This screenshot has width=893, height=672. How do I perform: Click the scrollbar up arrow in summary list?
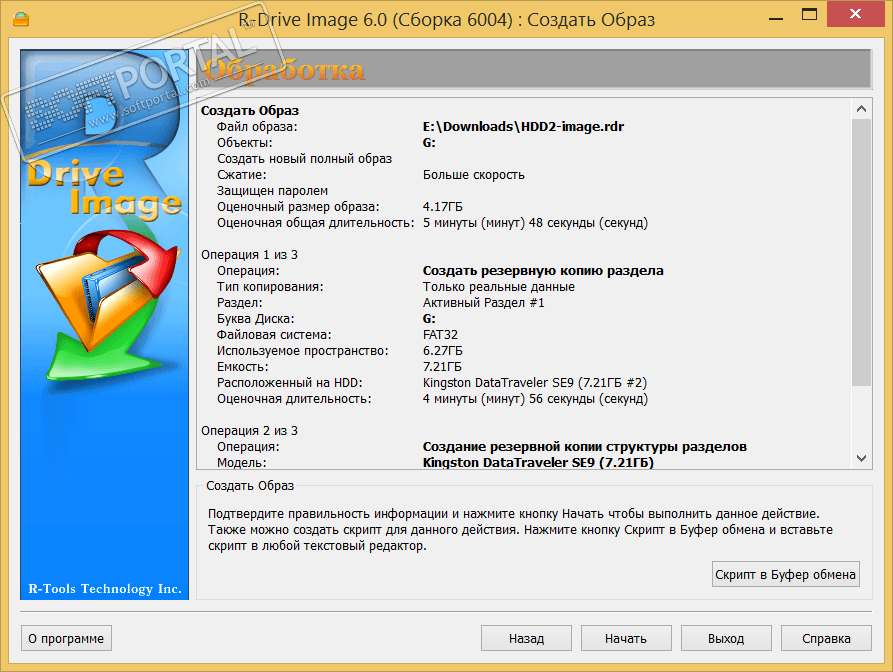click(x=861, y=108)
